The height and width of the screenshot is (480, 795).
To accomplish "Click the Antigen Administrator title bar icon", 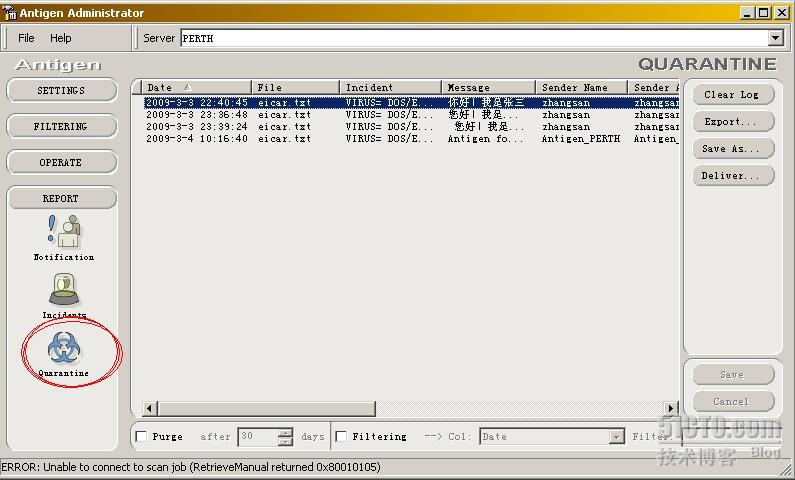I will pos(9,12).
